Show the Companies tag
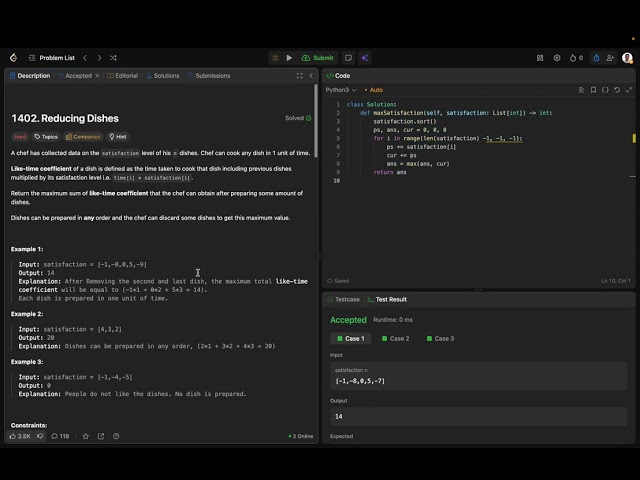 (x=83, y=137)
